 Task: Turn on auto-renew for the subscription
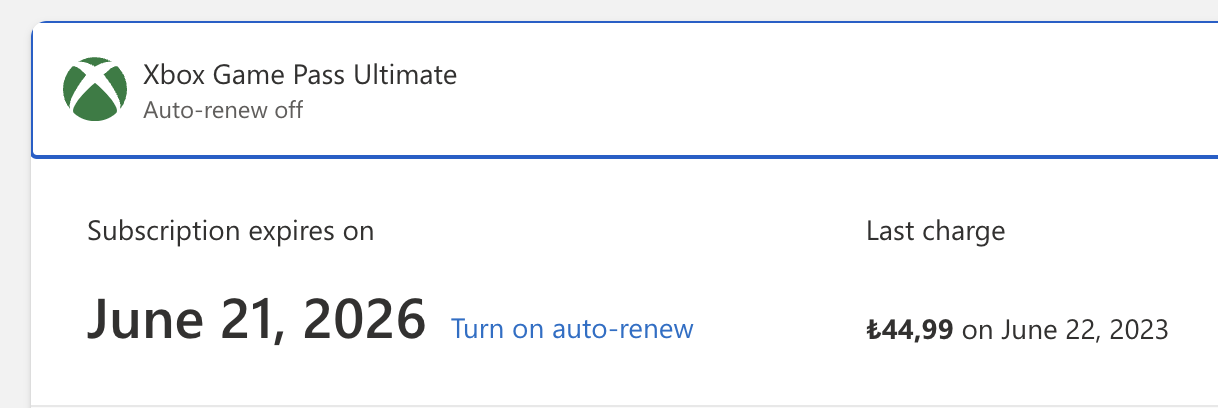pos(572,328)
